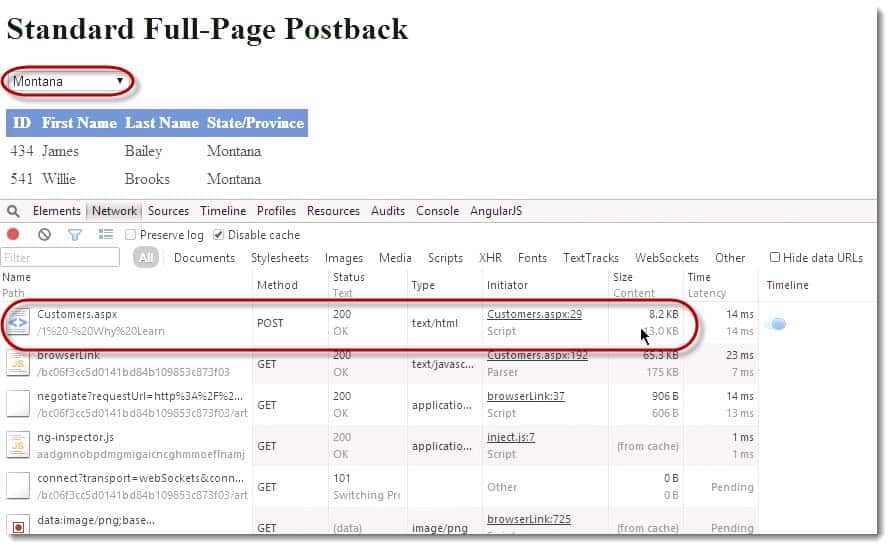Filter requests by Other
892x549 pixels.
pos(730,258)
